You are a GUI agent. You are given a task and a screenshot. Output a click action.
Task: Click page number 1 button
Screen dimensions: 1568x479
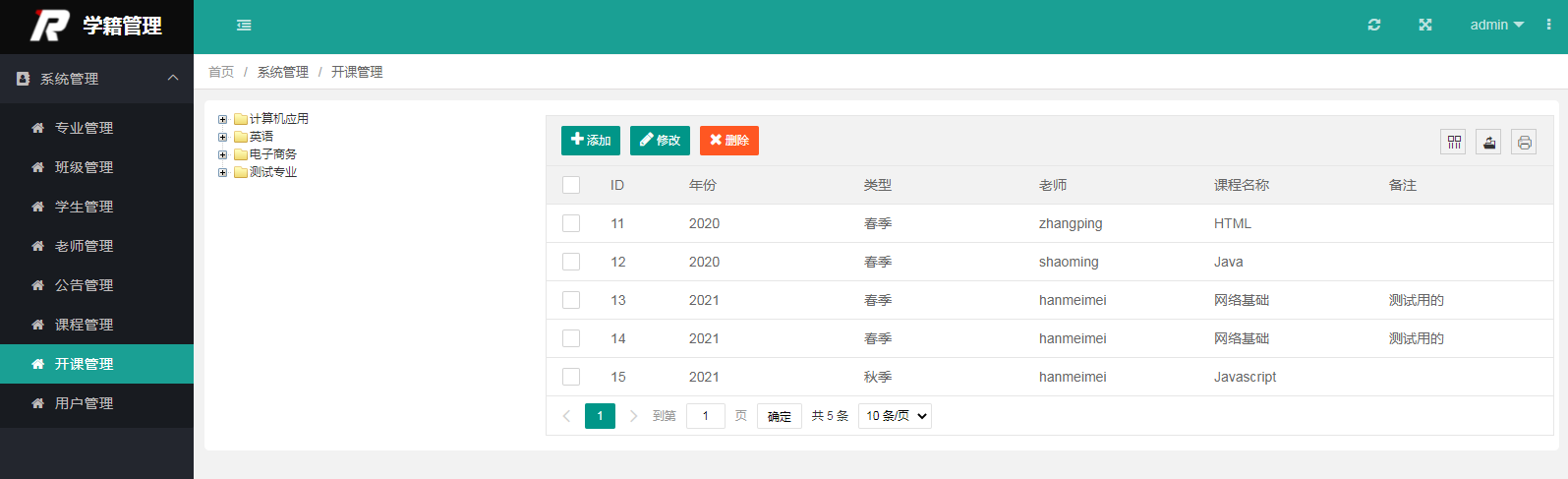pos(600,416)
